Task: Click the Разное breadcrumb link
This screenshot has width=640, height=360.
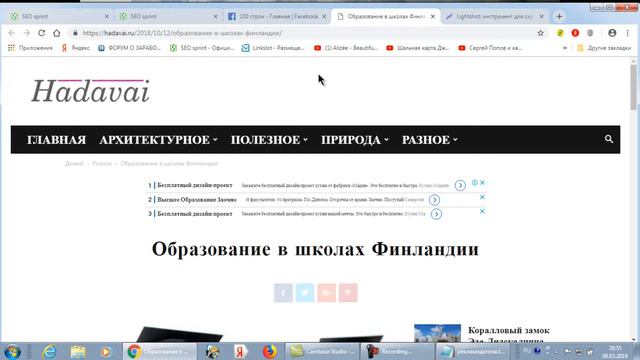Action: [x=102, y=164]
